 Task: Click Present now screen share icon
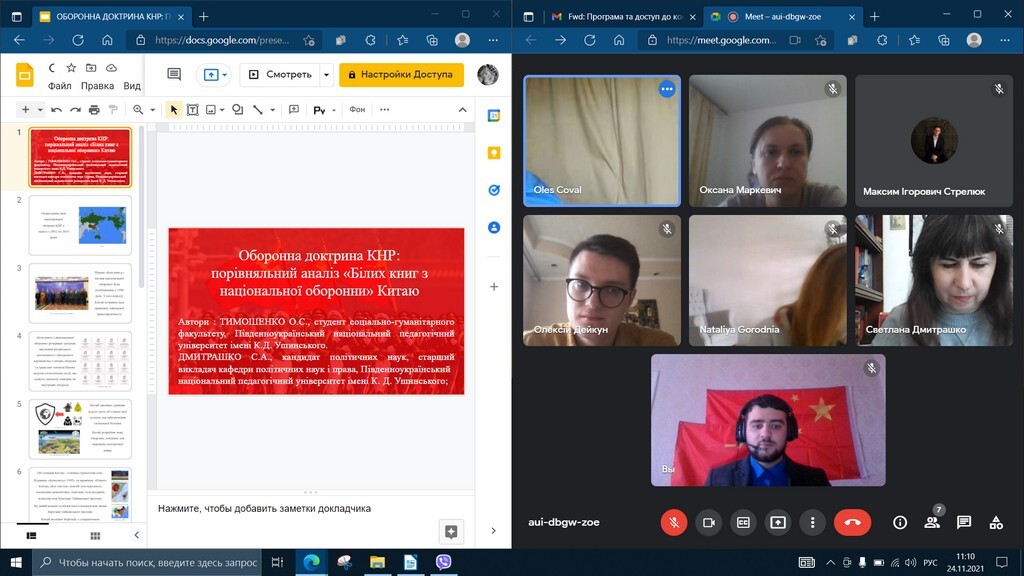(x=778, y=522)
